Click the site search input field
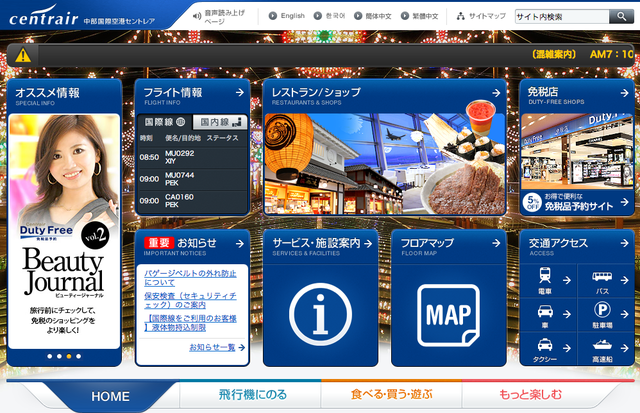640x413 pixels. (562, 16)
